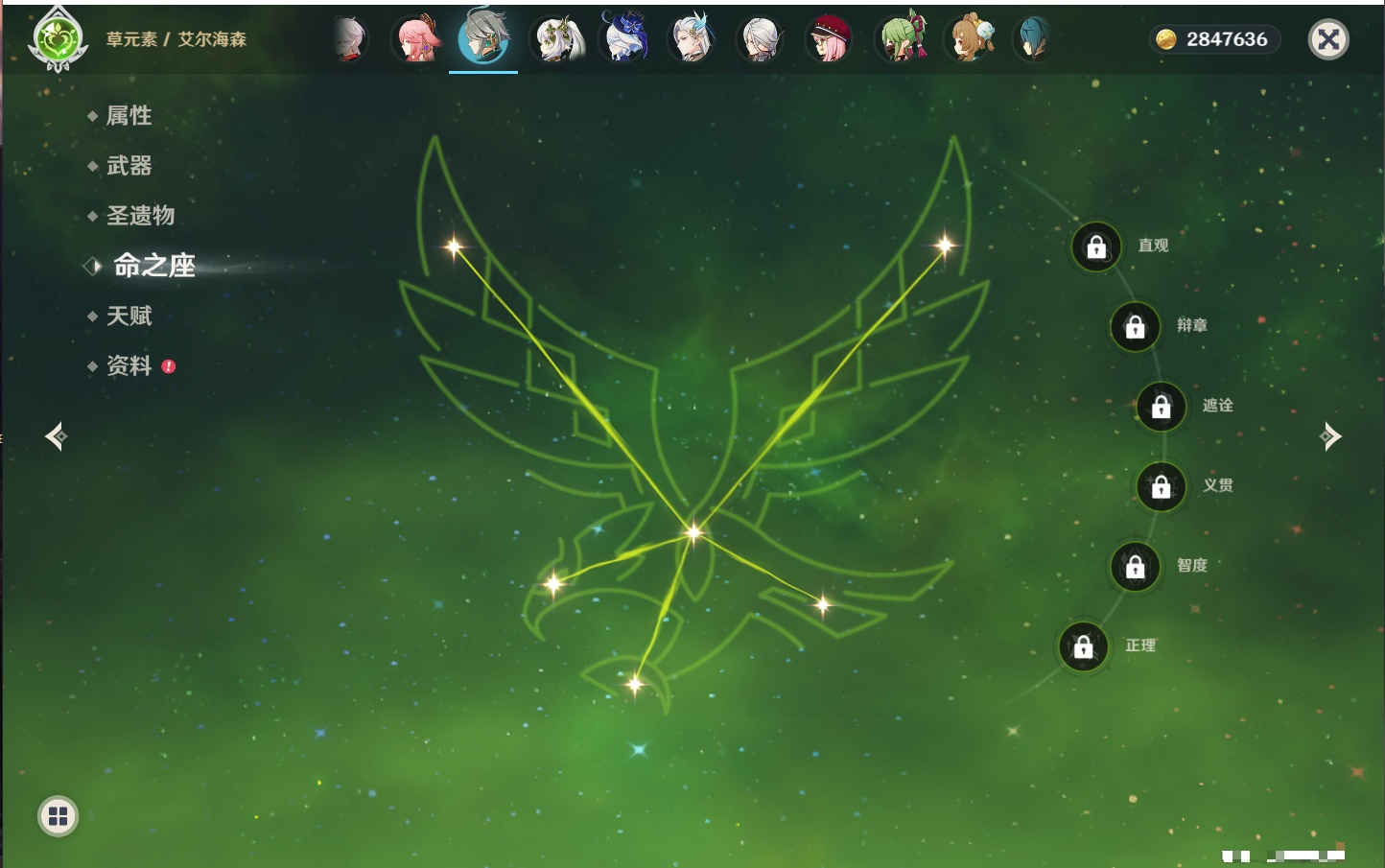
Task: Open the 属性 attributes page
Action: coord(129,116)
